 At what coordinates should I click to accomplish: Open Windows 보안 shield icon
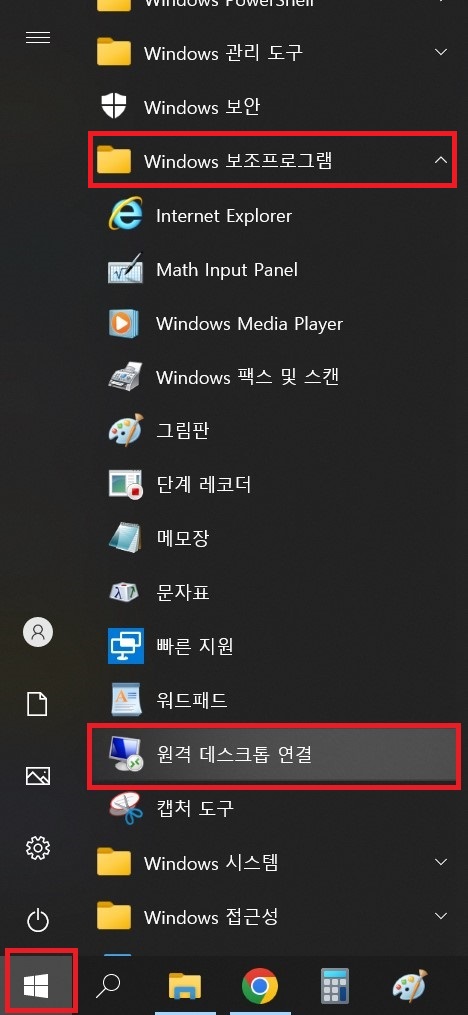[x=114, y=106]
